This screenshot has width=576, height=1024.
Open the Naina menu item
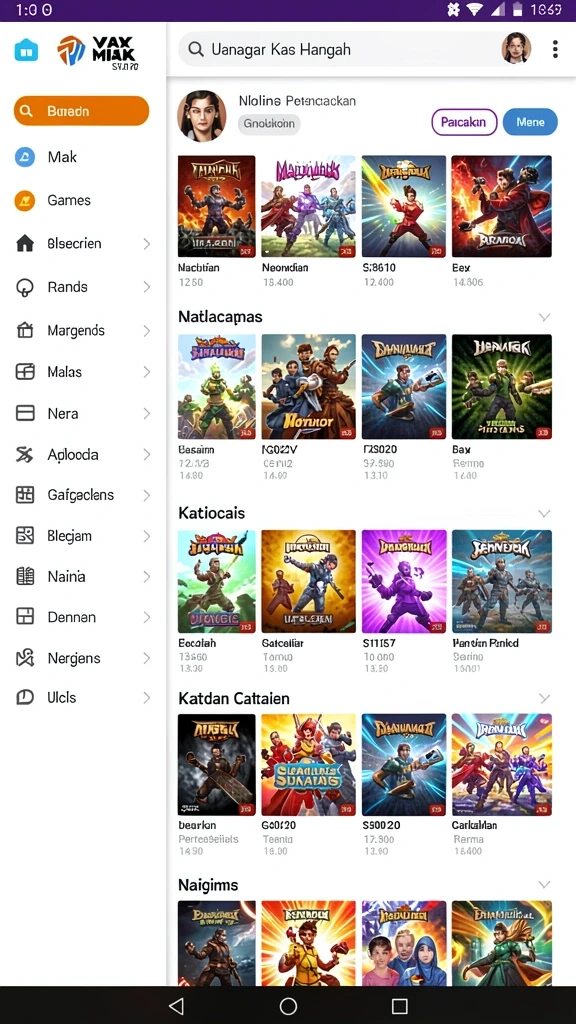[x=84, y=576]
